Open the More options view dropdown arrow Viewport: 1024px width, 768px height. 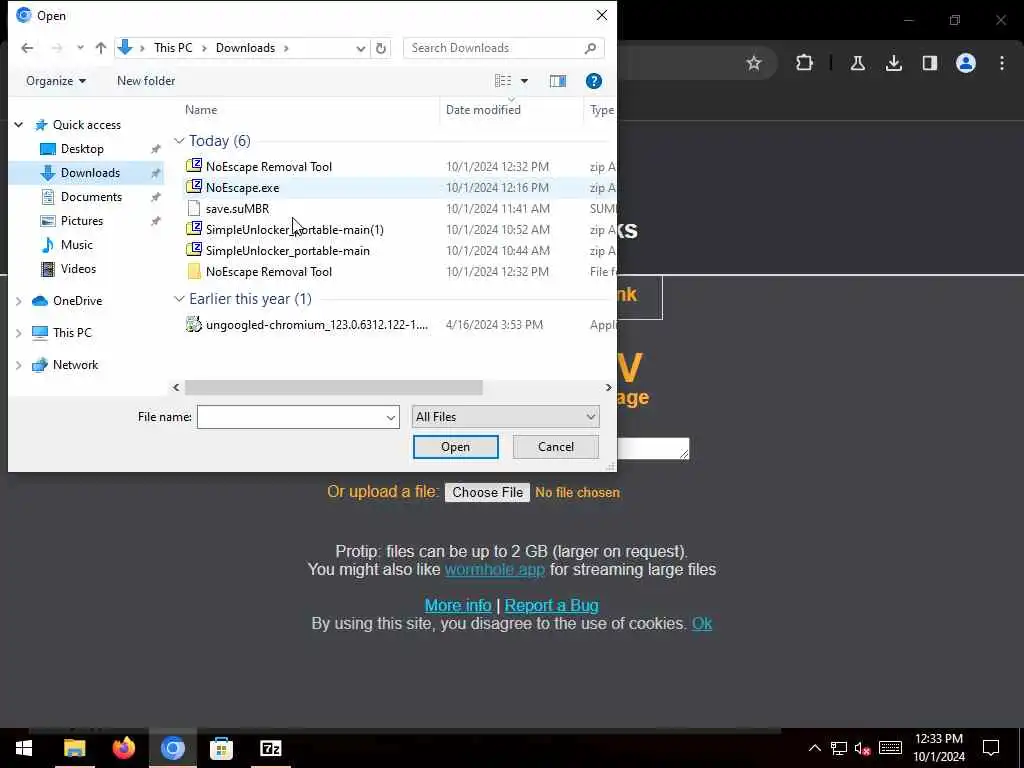point(524,81)
